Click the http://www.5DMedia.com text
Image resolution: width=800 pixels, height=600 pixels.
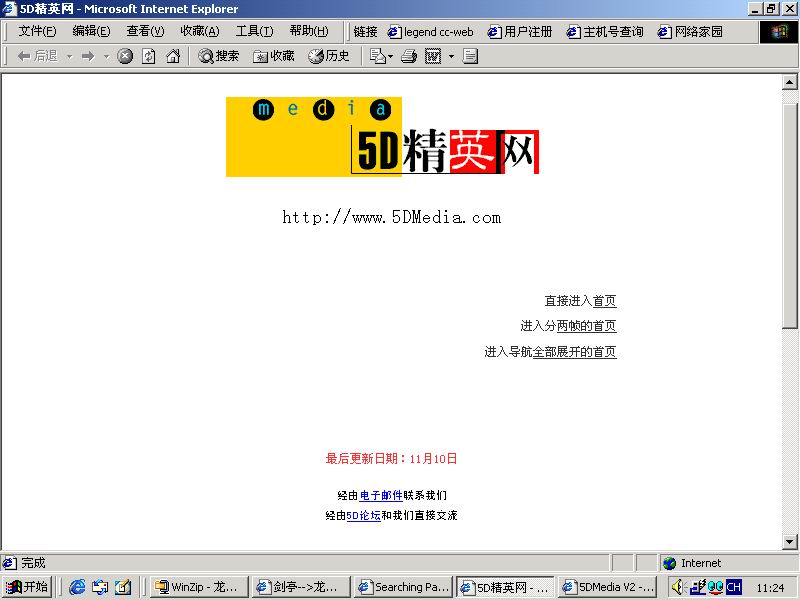392,217
